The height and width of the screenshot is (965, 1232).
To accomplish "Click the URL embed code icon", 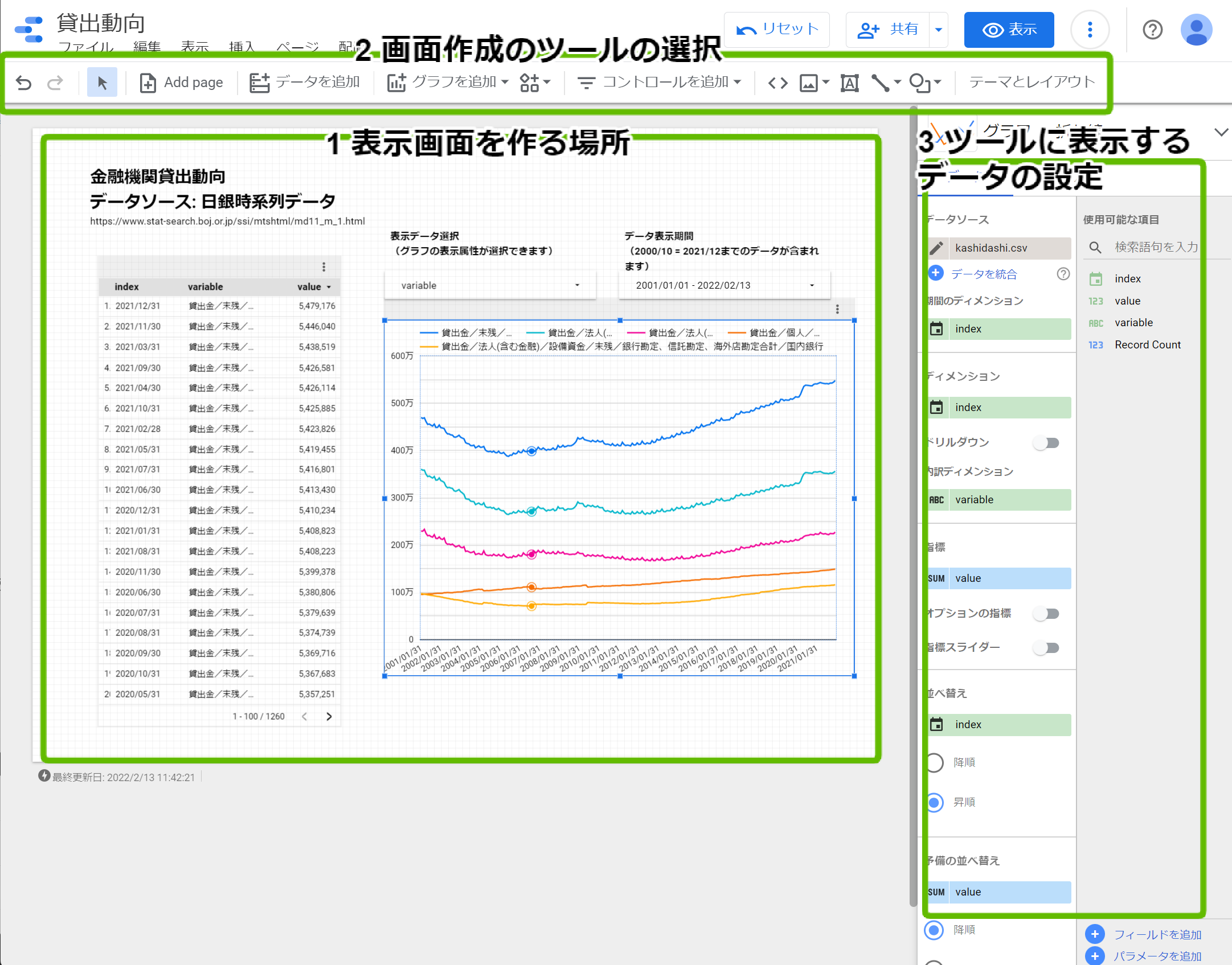I will 777,83.
